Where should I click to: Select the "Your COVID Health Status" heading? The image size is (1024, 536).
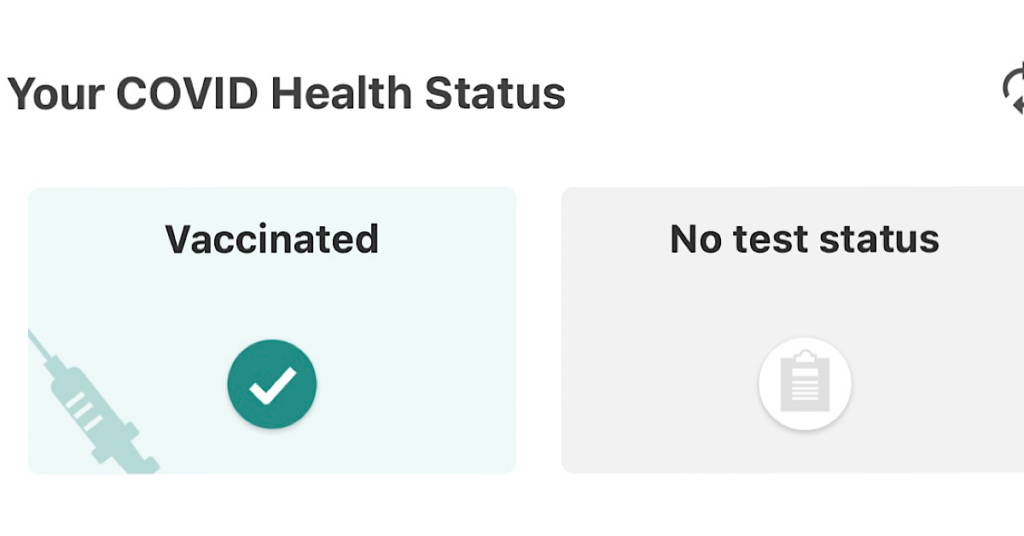point(286,93)
